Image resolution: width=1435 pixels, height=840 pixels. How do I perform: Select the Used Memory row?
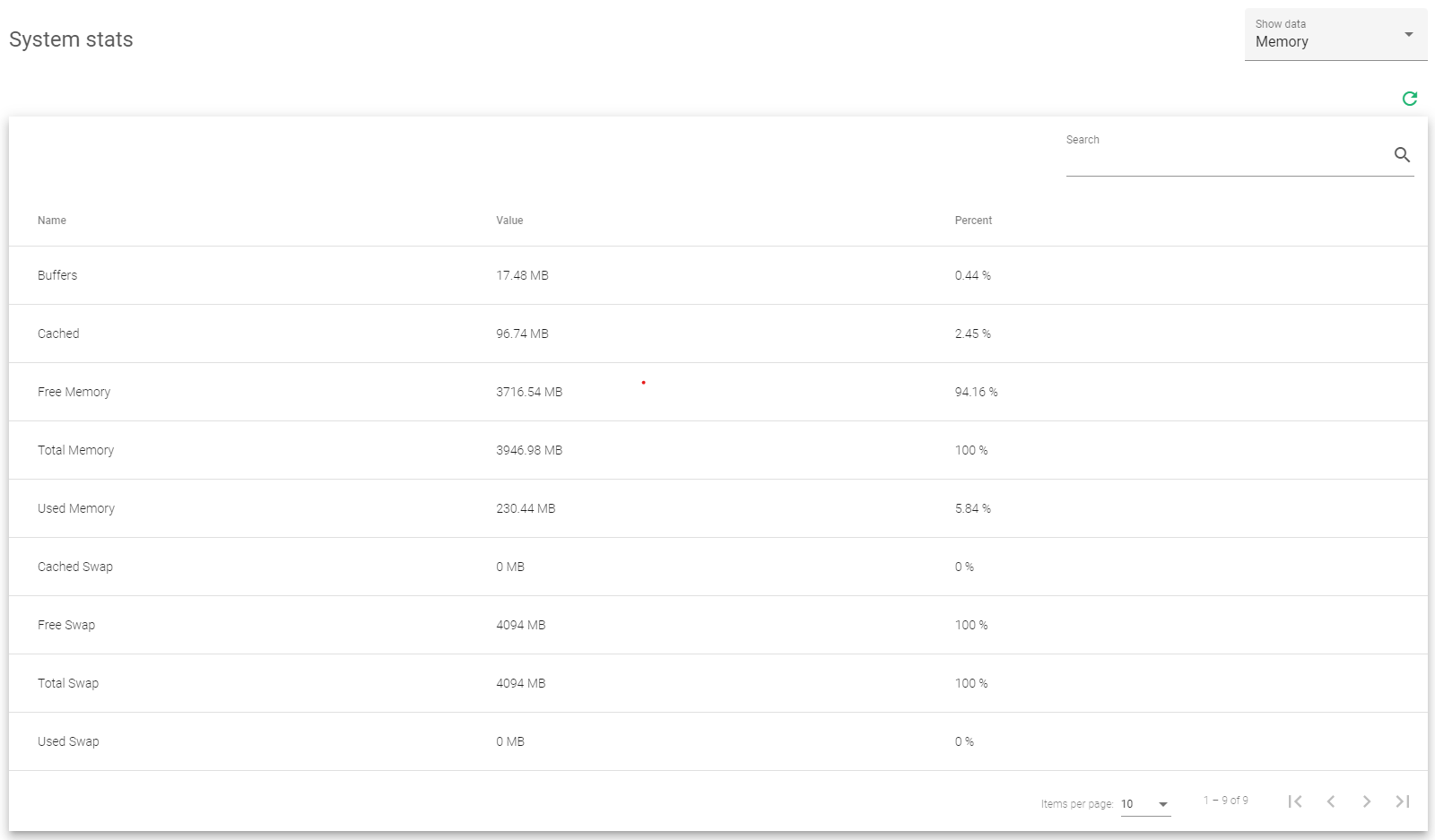tap(359, 508)
